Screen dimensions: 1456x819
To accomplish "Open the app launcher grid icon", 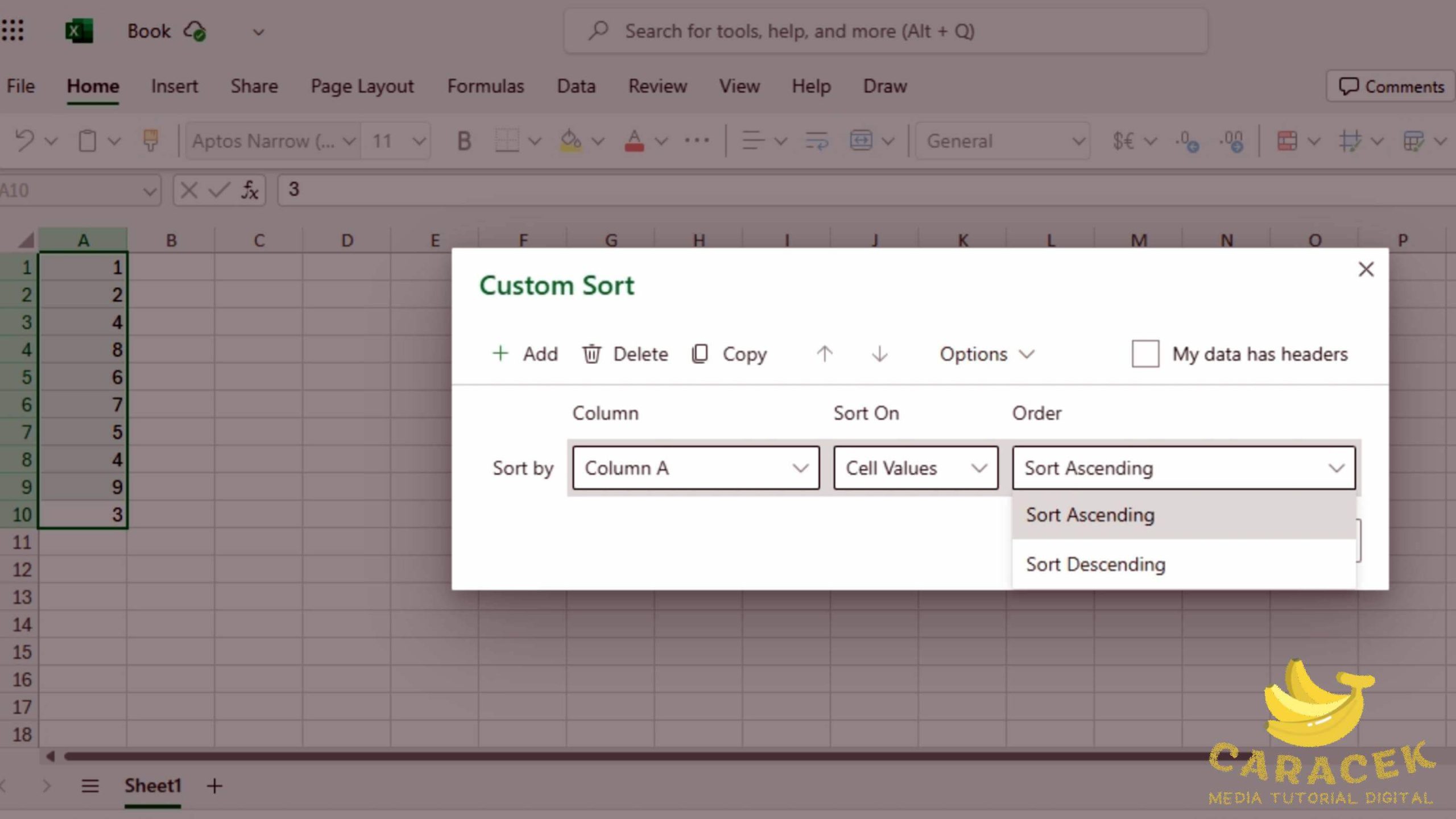I will [x=13, y=30].
